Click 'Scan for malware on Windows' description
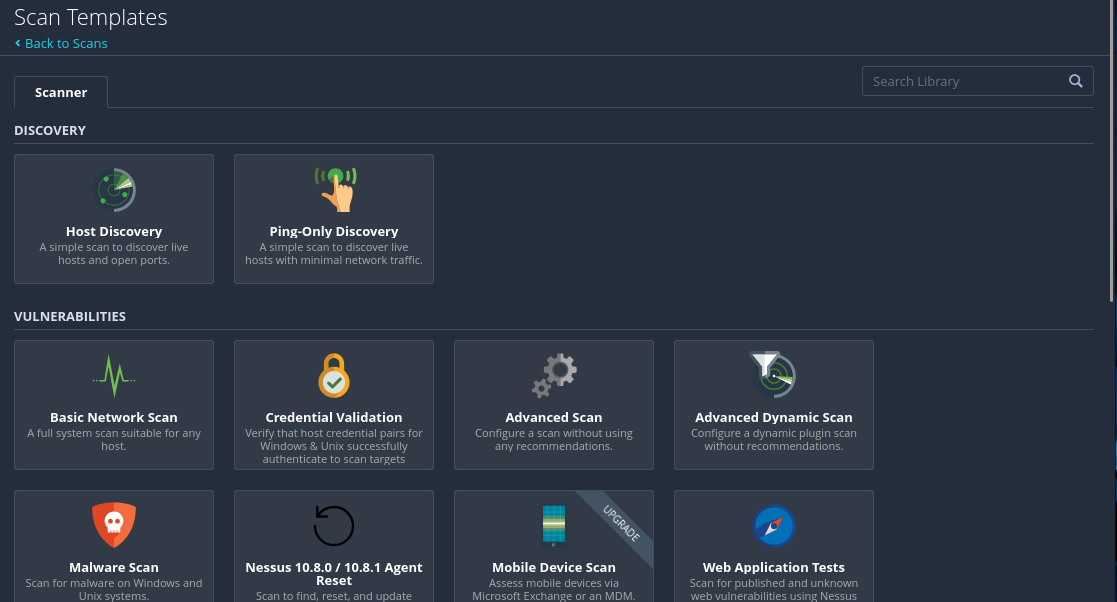Viewport: 1117px width, 602px height. click(114, 589)
